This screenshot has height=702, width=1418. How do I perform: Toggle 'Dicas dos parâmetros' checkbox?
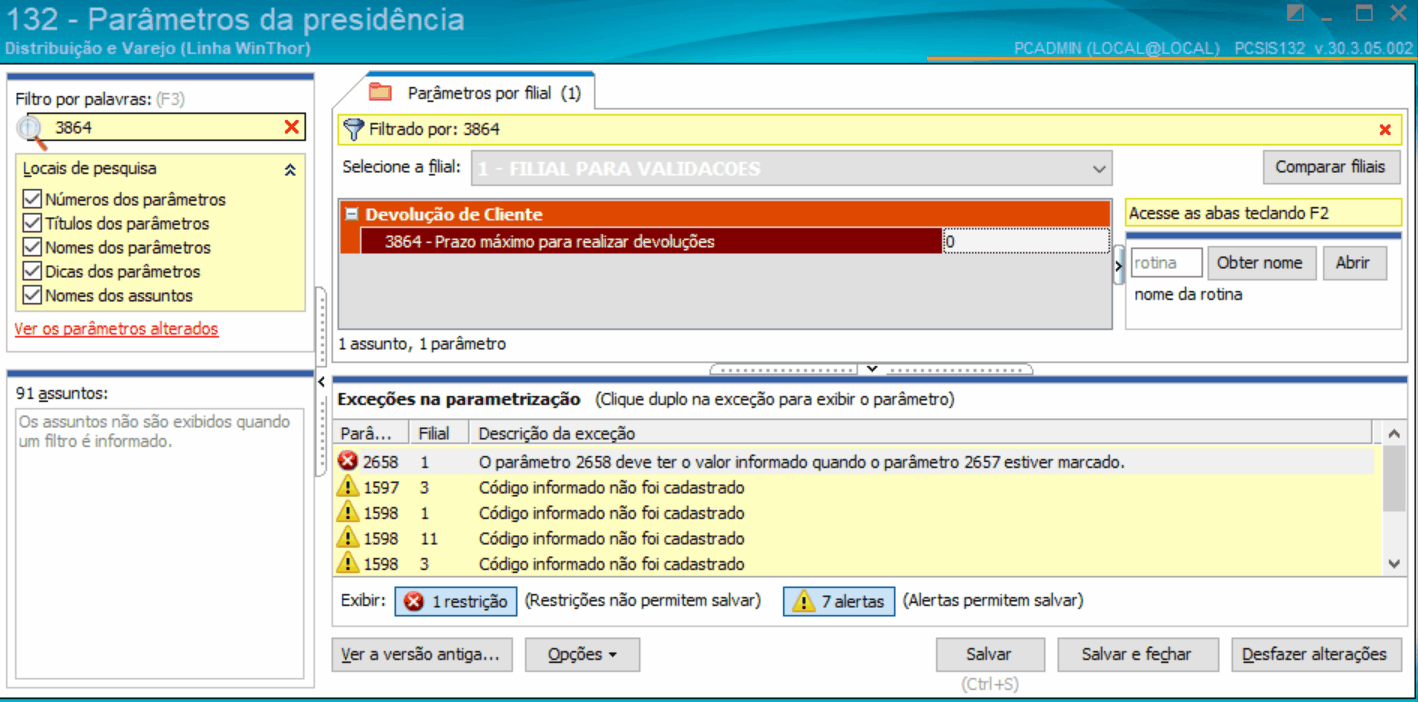31,271
